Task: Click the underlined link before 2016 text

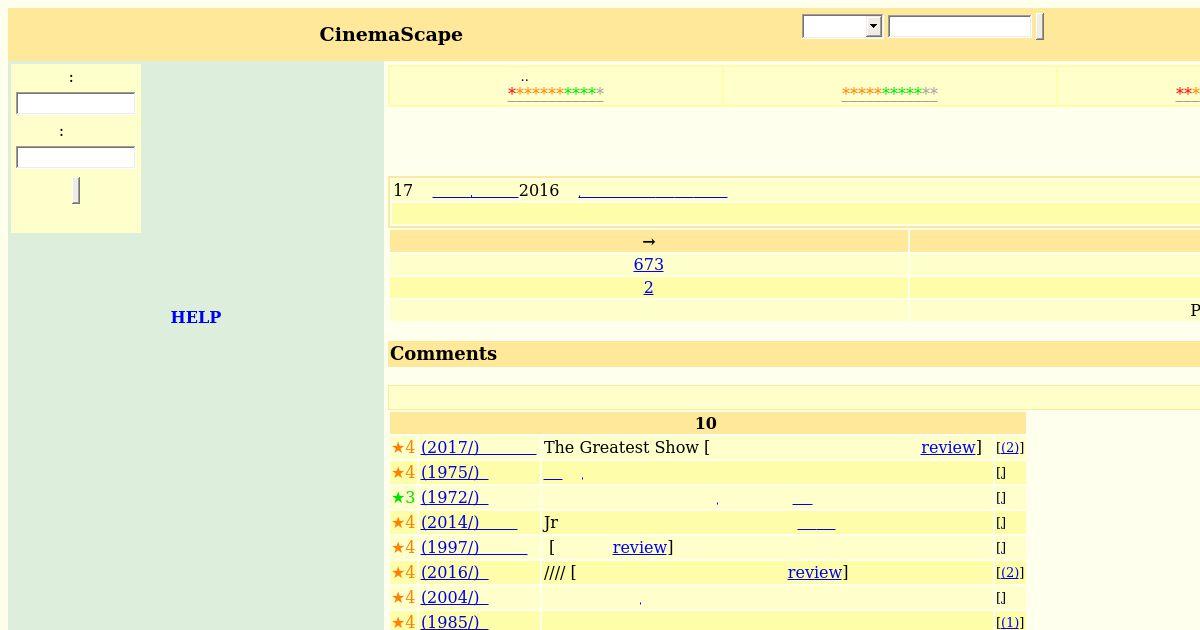Action: 475,190
